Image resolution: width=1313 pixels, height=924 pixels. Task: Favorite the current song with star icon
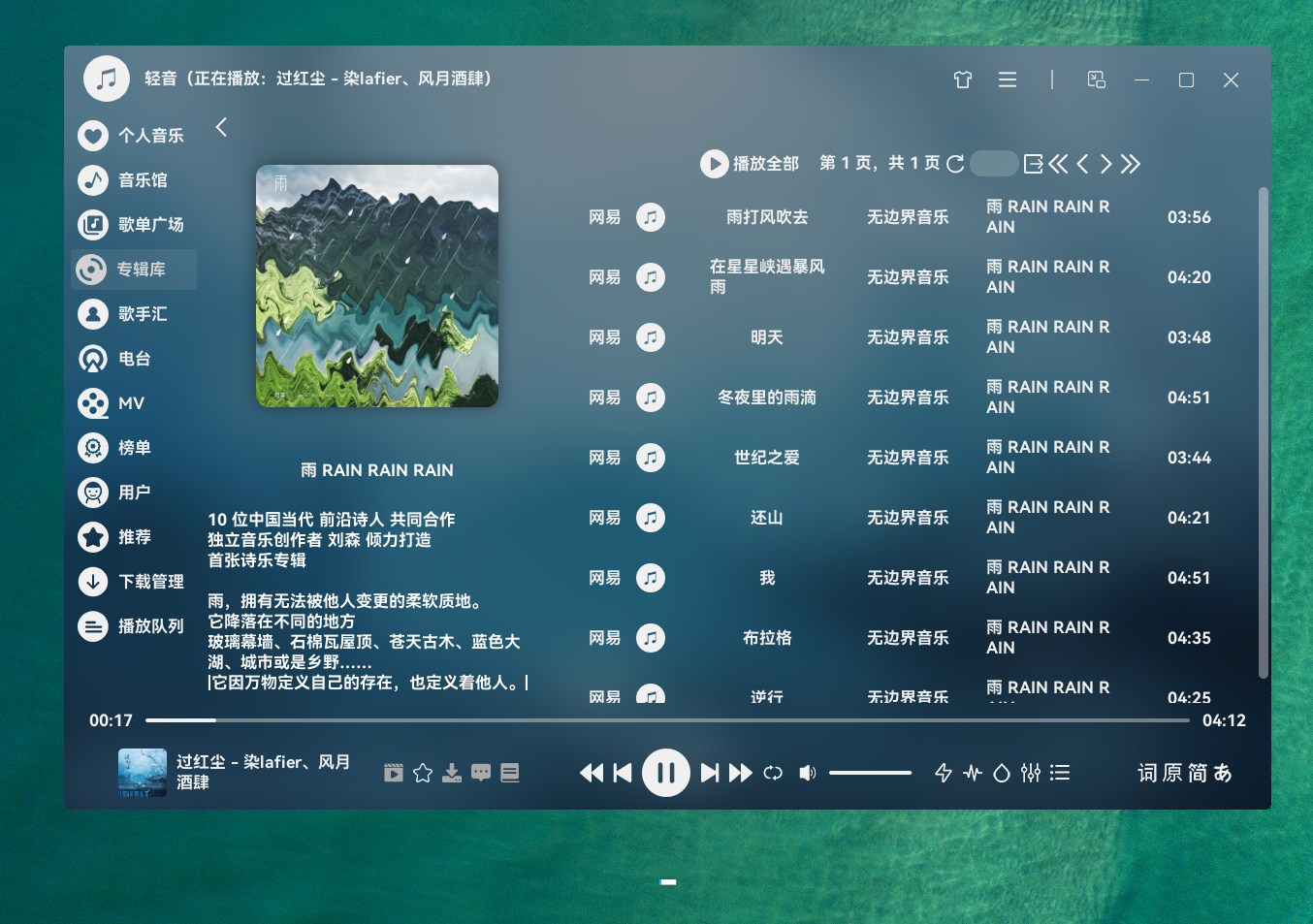click(x=423, y=773)
